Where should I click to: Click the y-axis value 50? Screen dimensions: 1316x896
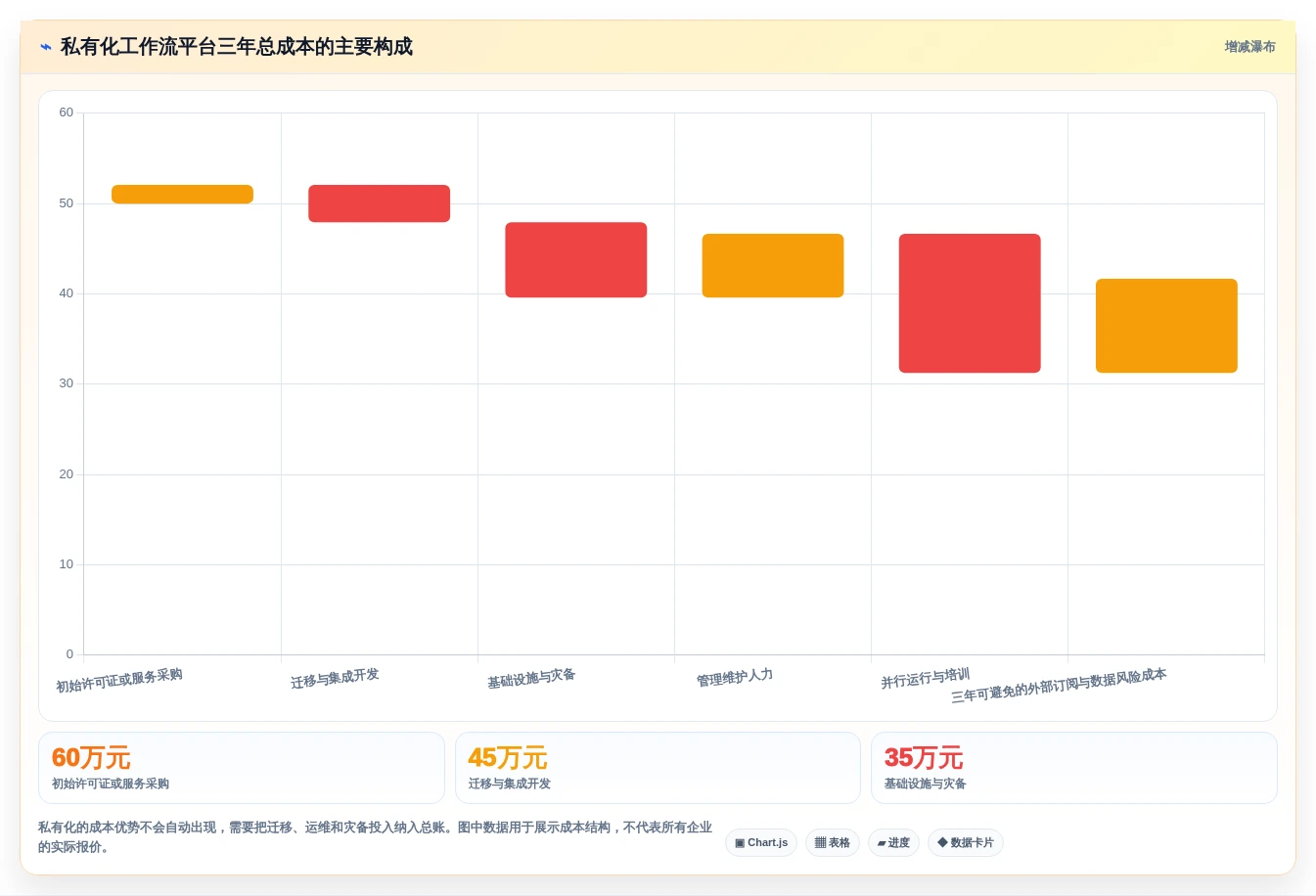pyautogui.click(x=66, y=203)
